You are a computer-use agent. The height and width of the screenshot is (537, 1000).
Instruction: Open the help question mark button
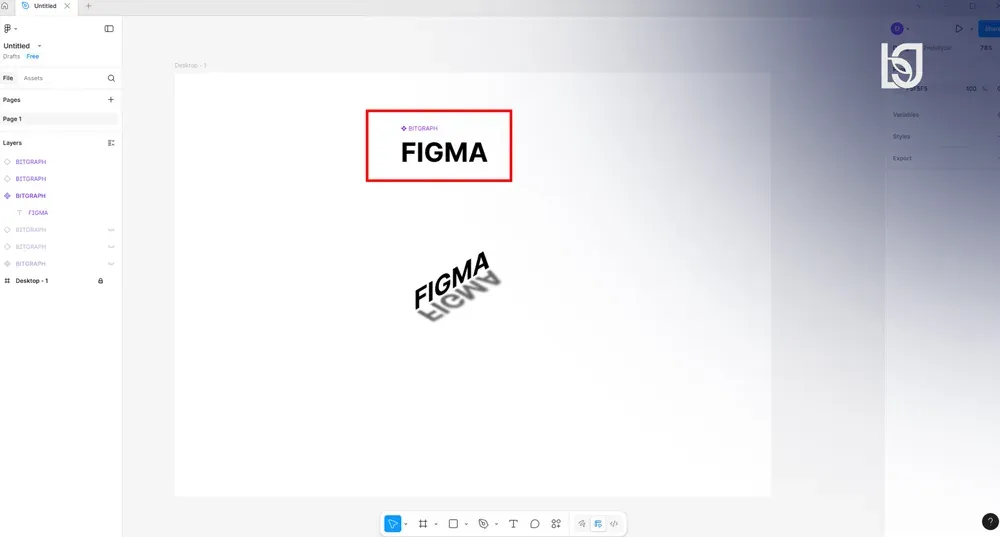point(990,522)
